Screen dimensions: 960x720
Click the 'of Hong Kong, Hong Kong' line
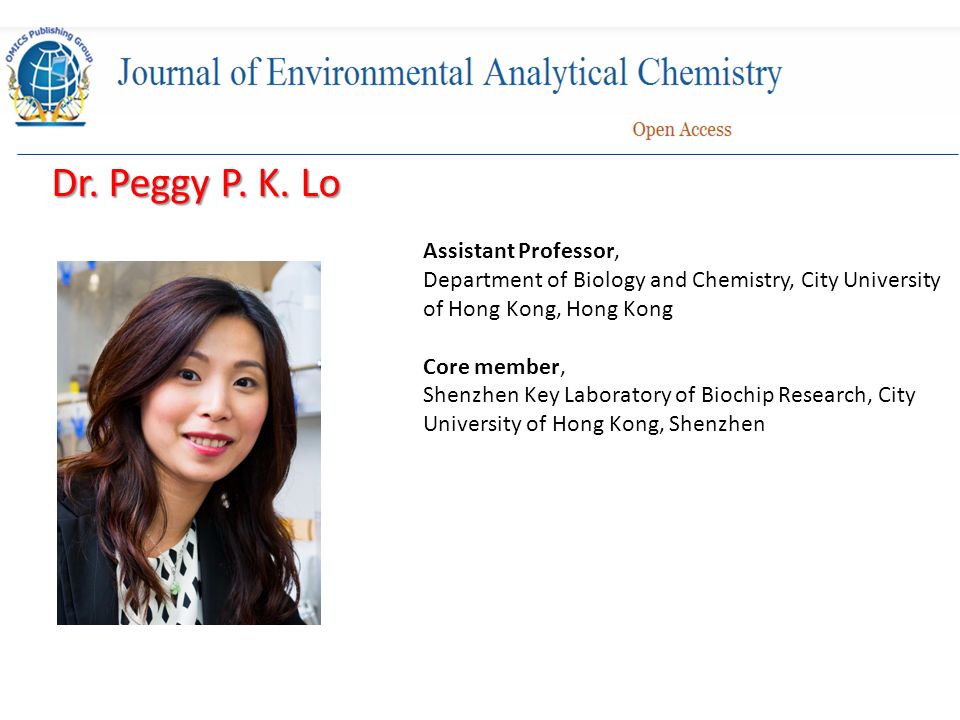point(548,309)
